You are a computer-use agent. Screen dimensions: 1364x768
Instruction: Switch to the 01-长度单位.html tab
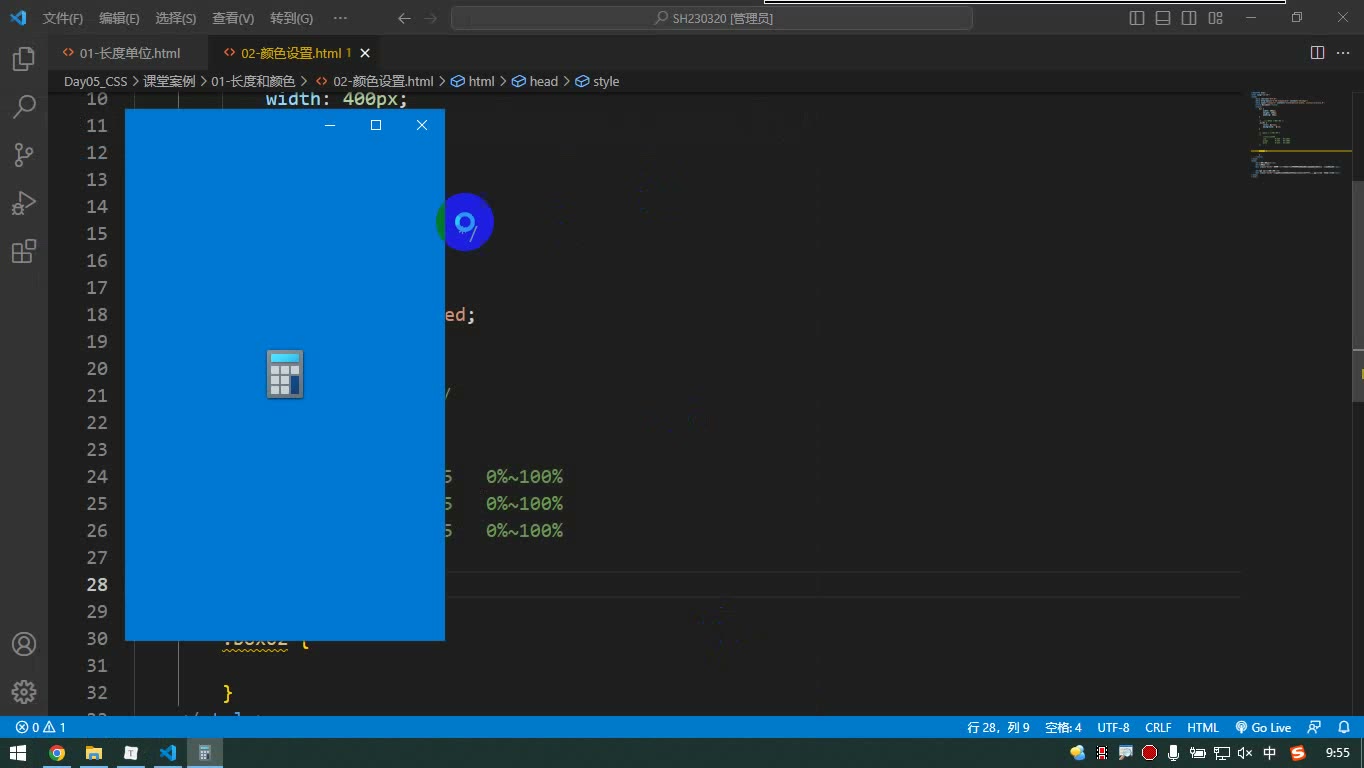(x=121, y=53)
